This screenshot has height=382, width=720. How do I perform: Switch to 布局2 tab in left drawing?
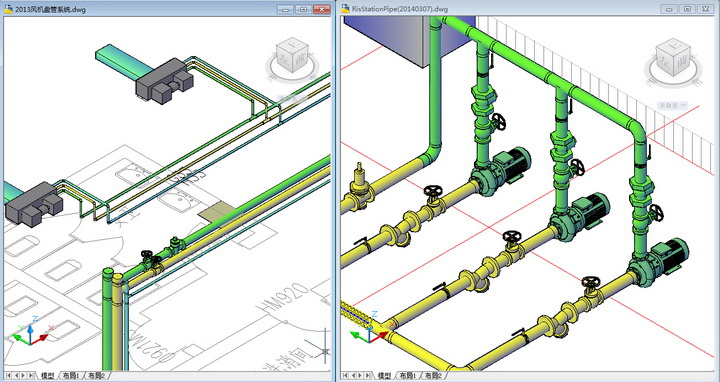97,375
